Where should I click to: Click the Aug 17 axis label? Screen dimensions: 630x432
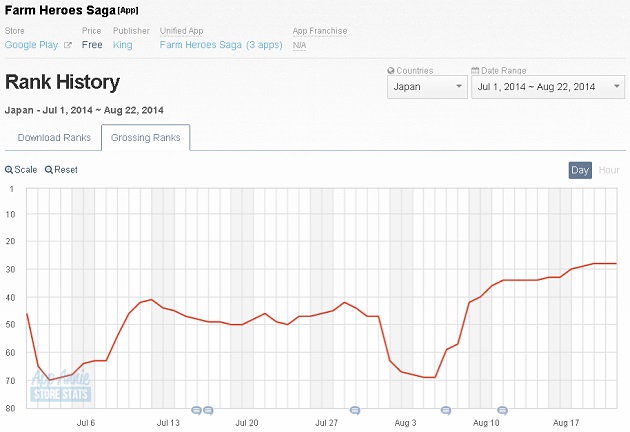point(566,423)
